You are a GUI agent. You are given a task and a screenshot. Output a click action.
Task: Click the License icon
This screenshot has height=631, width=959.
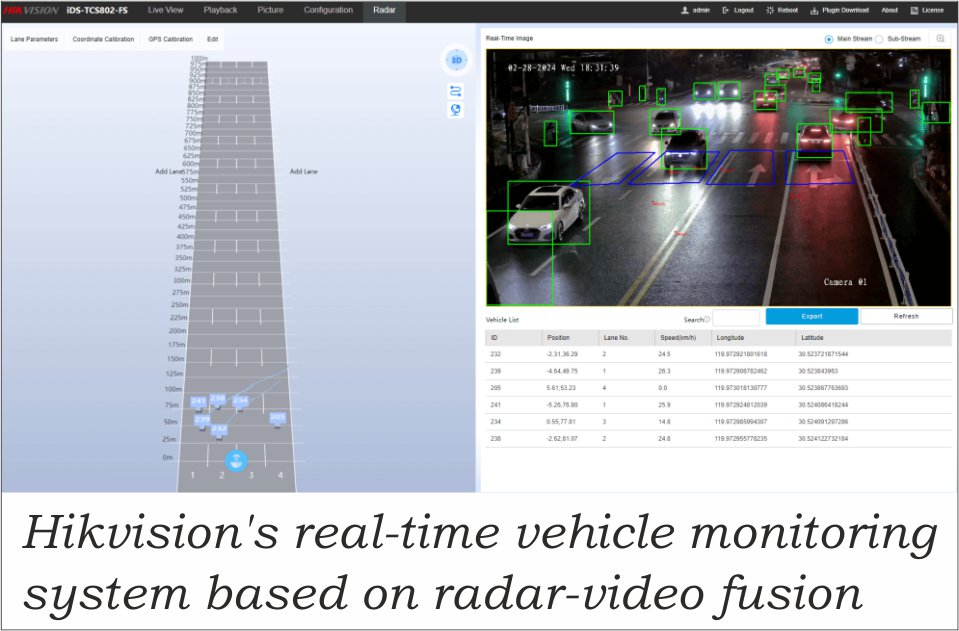point(914,10)
